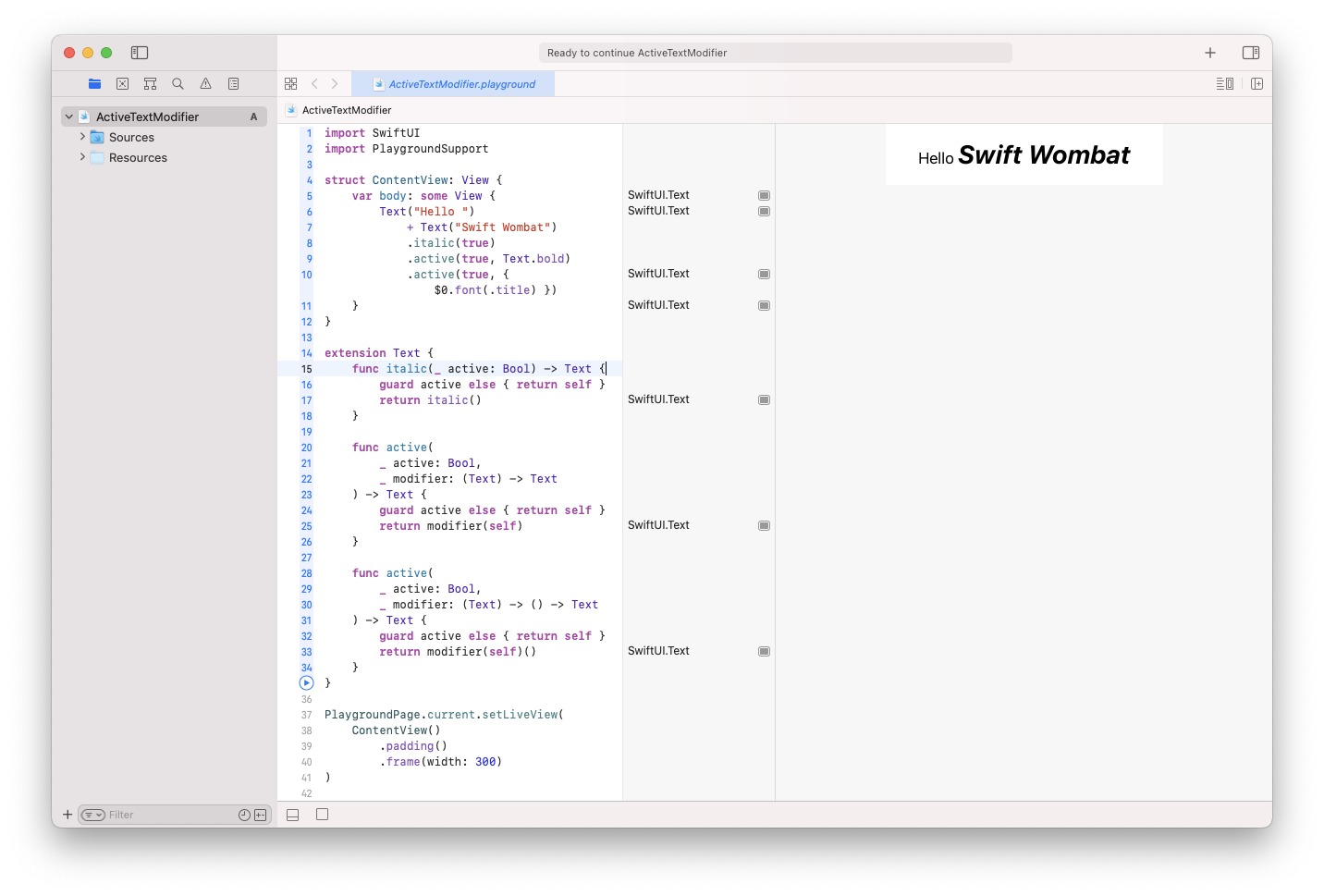This screenshot has width=1324, height=896.
Task: Show result for line 10 SwiftUI.Text
Action: (x=764, y=274)
